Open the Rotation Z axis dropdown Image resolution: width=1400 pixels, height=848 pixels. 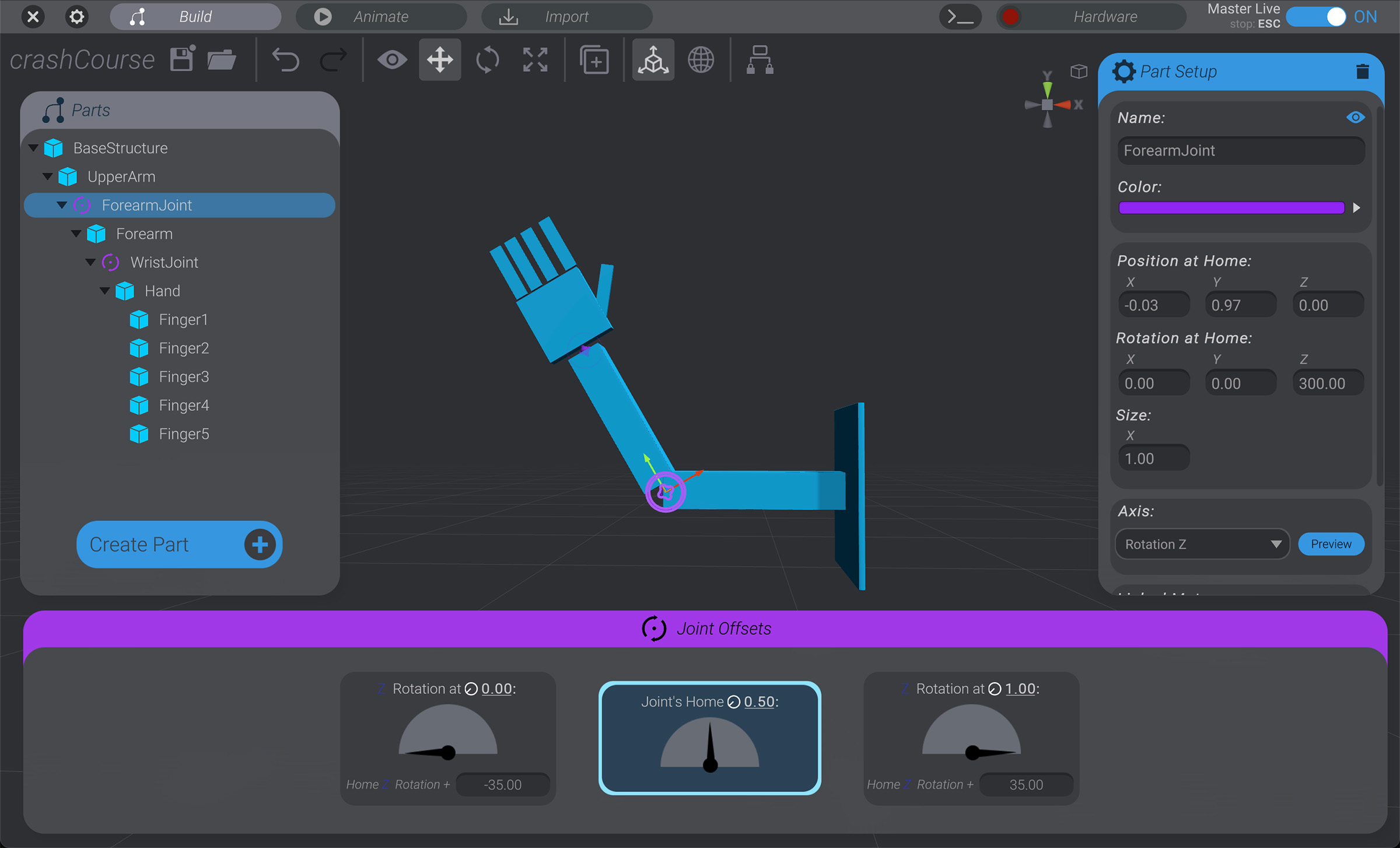tap(1202, 544)
